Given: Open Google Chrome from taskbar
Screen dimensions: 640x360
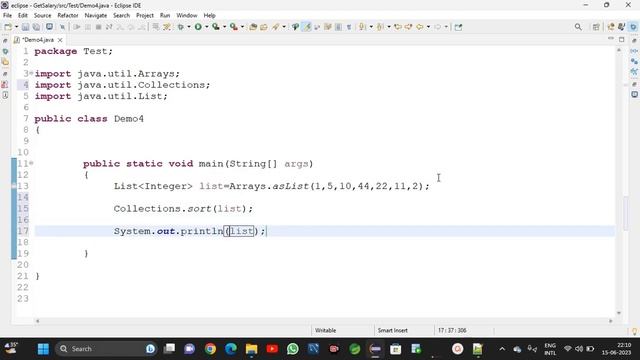Looking at the screenshot, I should coord(210,349).
